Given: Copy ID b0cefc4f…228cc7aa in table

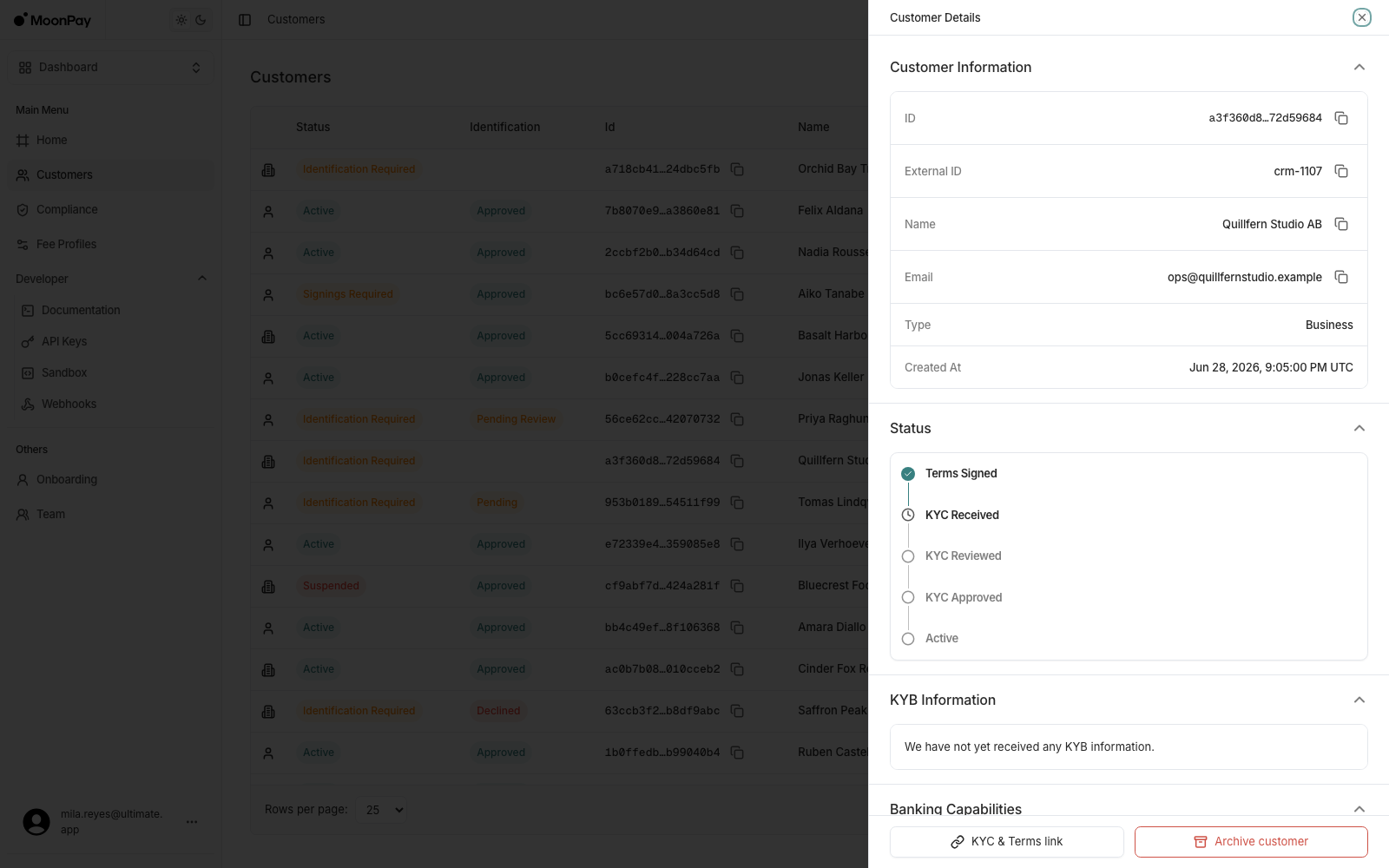Looking at the screenshot, I should point(737,378).
